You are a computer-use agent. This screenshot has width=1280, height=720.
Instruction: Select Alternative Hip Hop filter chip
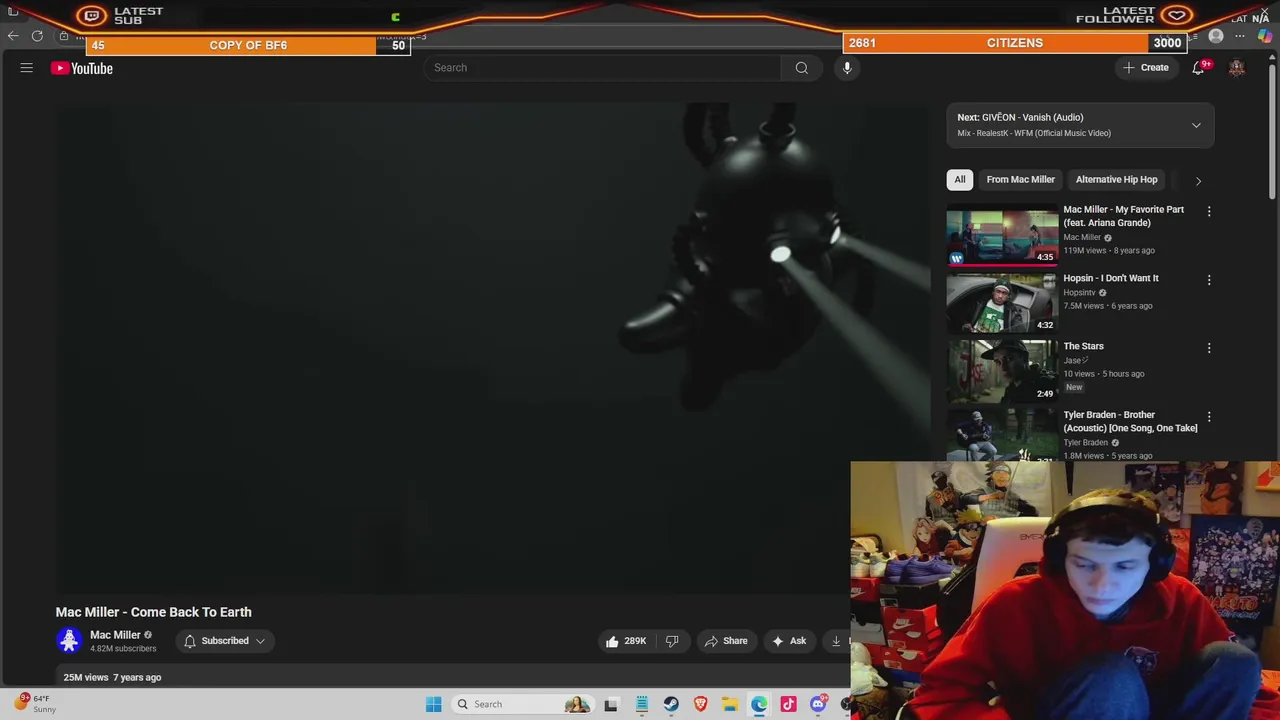point(1116,180)
